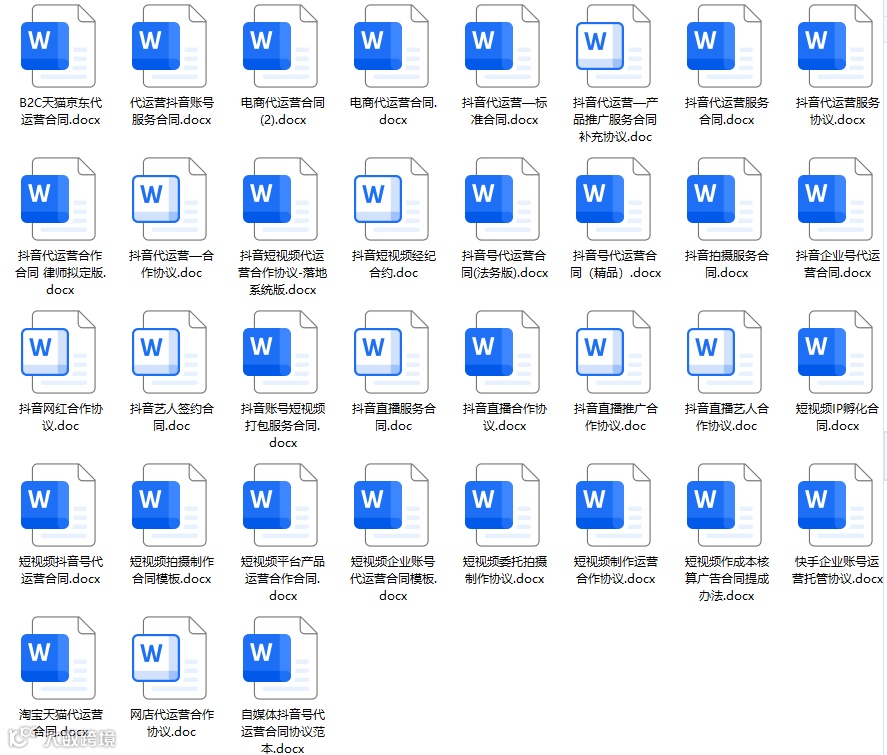
Task: Click the 抖音直播艺人合作协议.doc icon
Action: pos(724,352)
